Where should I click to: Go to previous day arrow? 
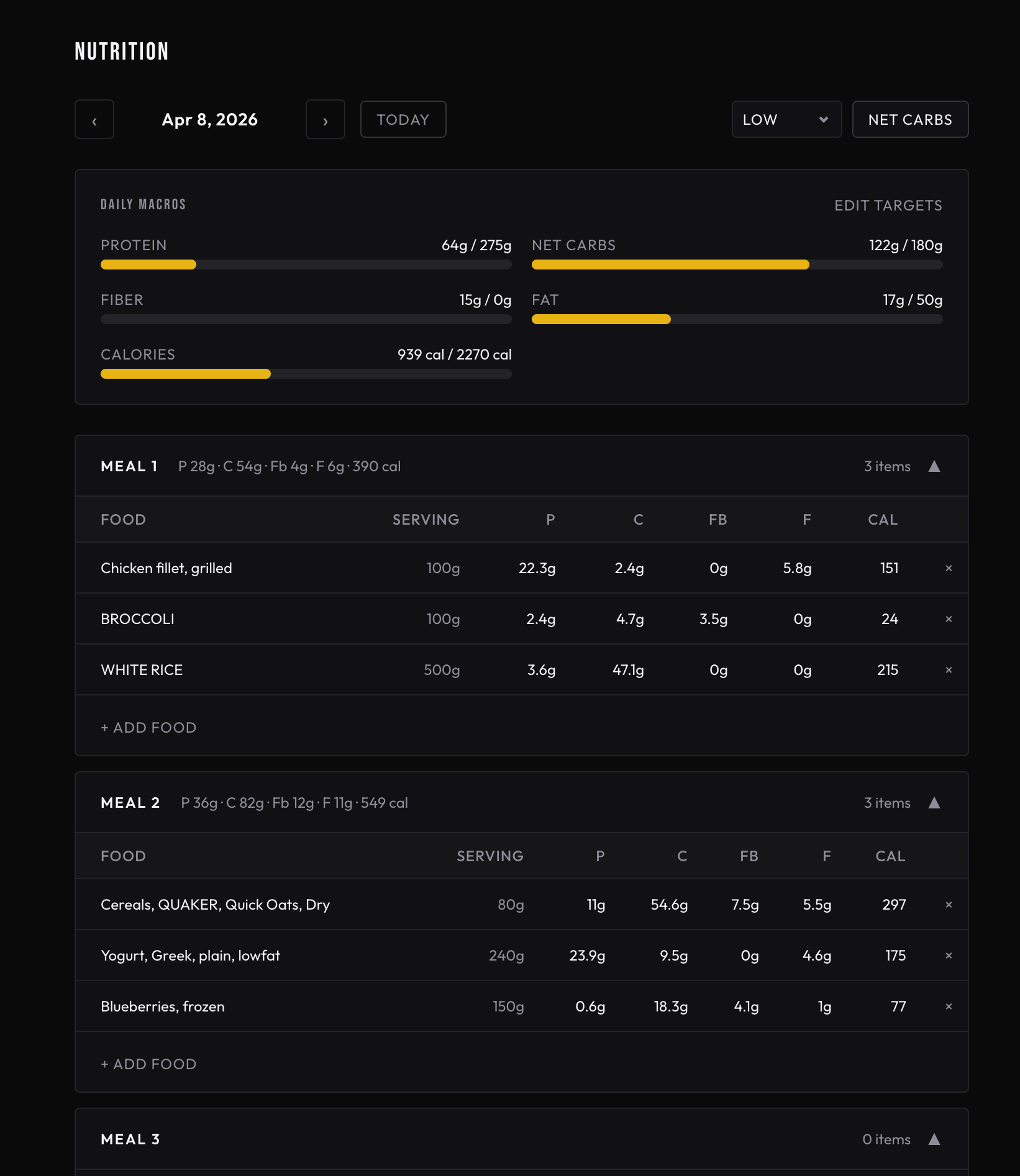94,119
